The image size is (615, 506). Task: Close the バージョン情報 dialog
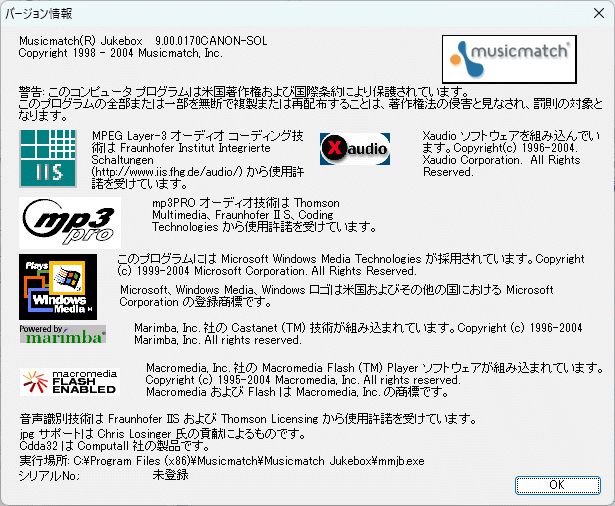point(599,13)
